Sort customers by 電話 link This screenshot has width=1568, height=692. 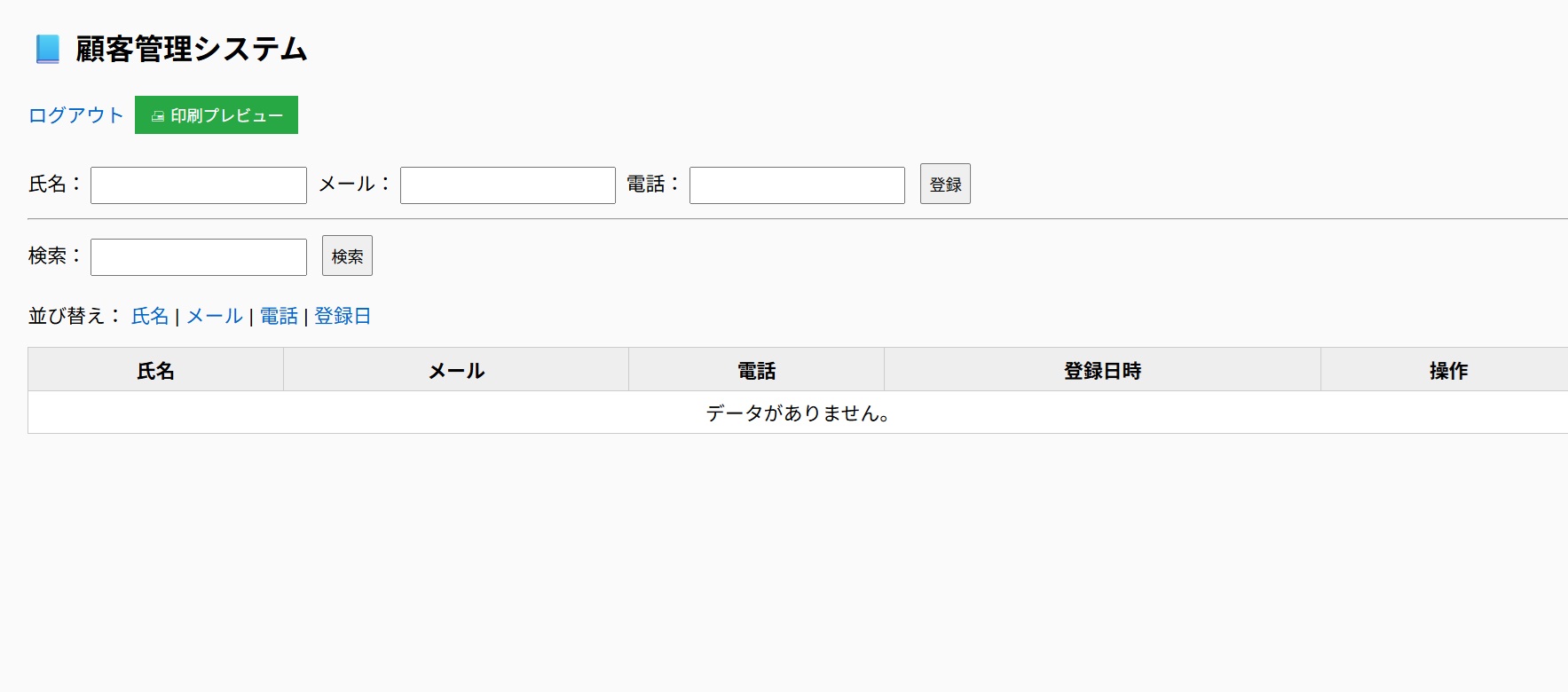click(x=279, y=316)
